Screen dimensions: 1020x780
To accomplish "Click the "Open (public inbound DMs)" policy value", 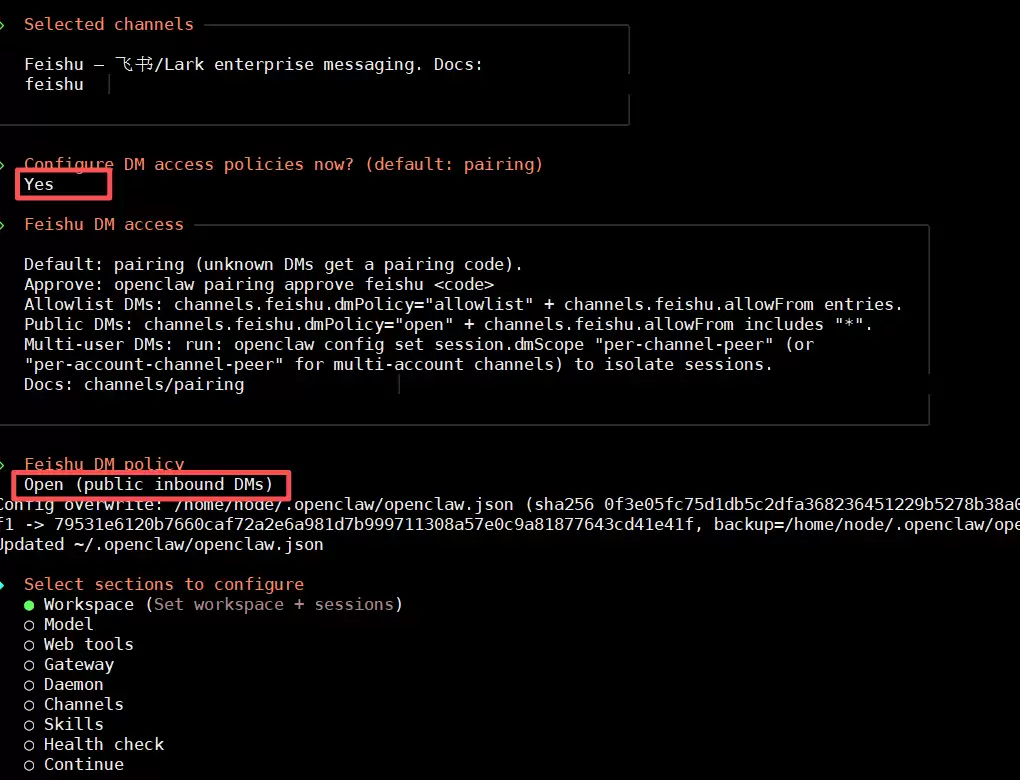I will click(x=148, y=485).
